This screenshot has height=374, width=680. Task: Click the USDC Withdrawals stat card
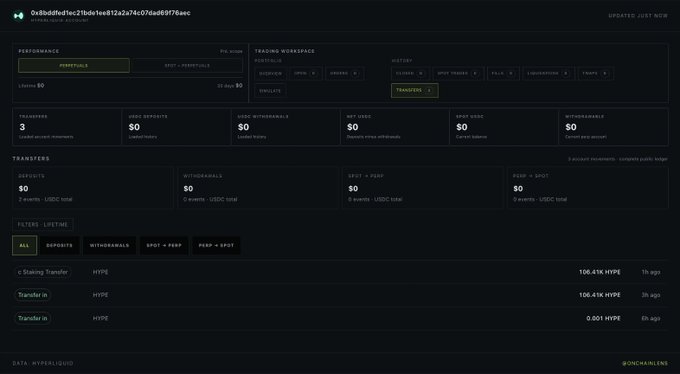coord(286,127)
